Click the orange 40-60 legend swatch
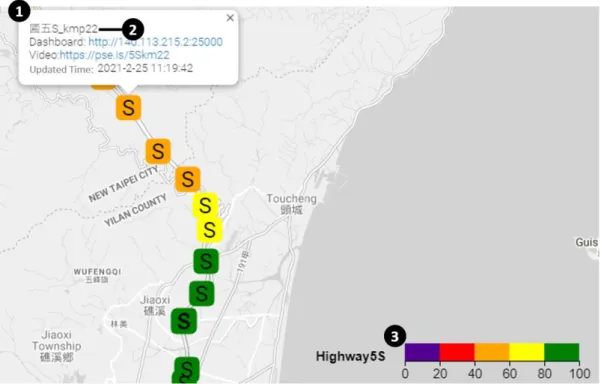The height and width of the screenshot is (384, 601). [492, 352]
